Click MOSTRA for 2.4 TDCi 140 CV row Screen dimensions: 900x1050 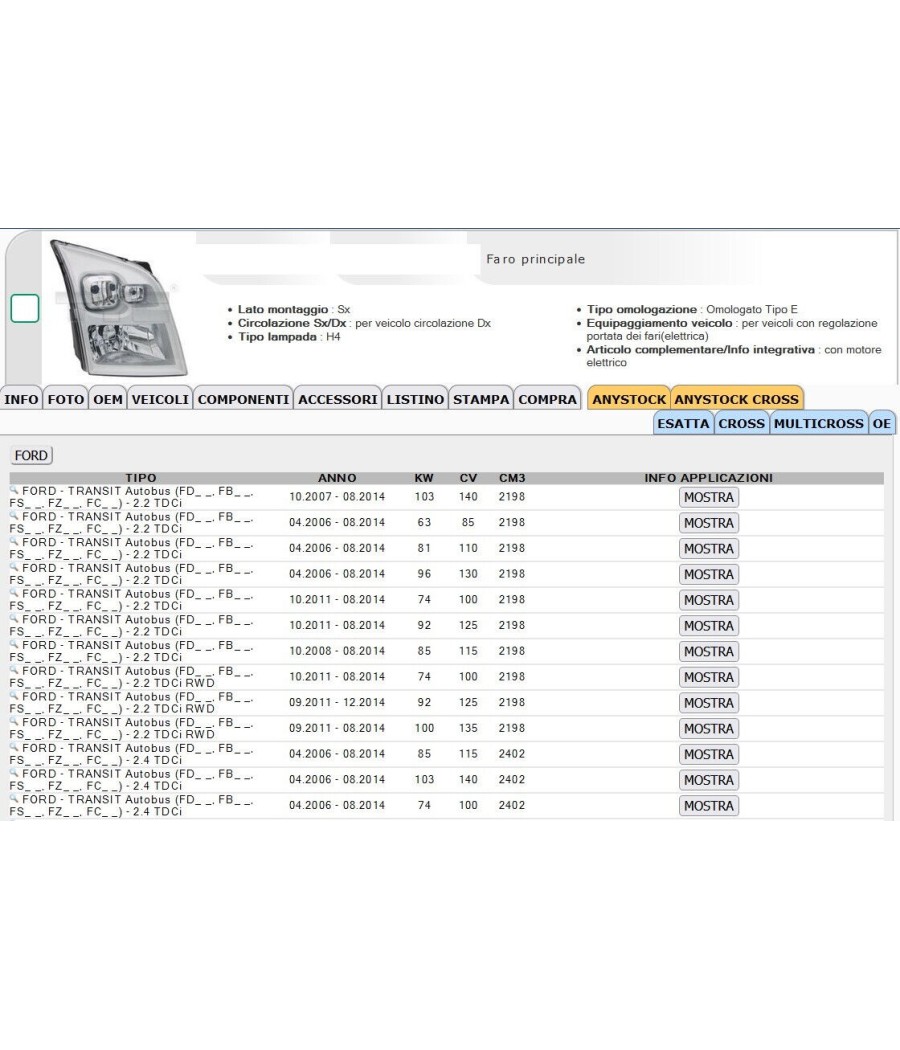click(x=708, y=780)
